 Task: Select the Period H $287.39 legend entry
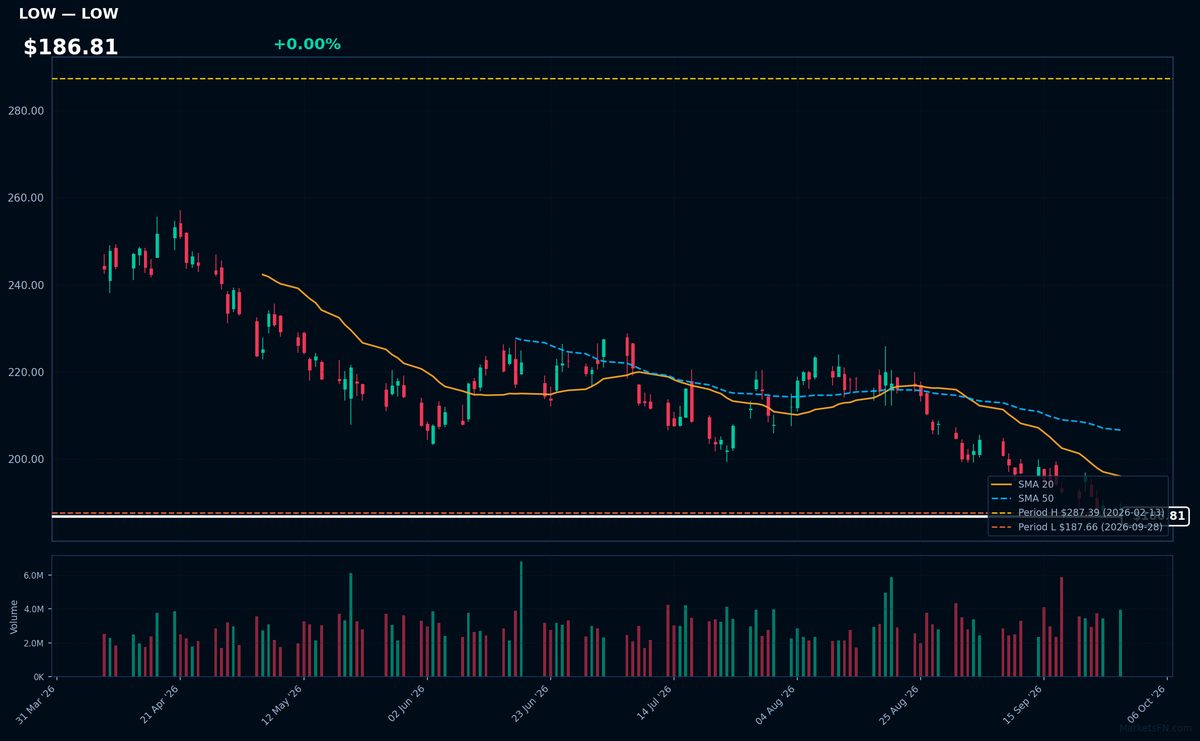[1078, 512]
